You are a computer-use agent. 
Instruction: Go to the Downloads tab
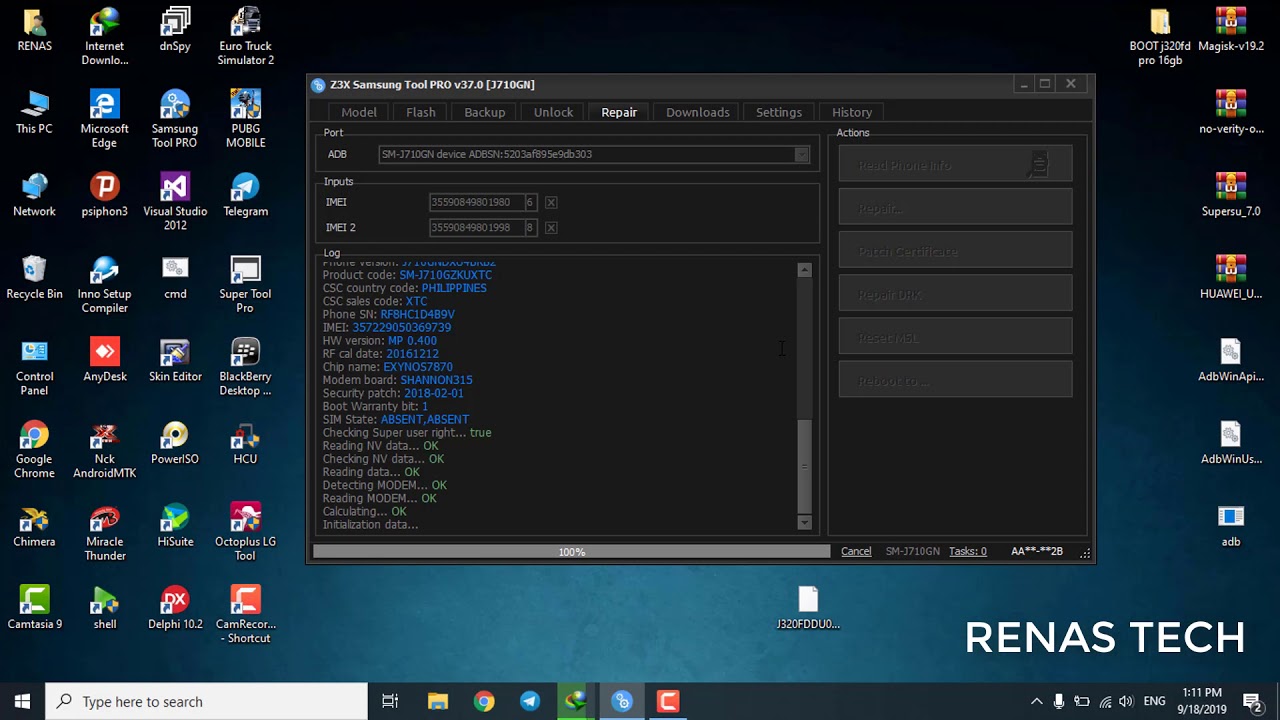[x=697, y=112]
